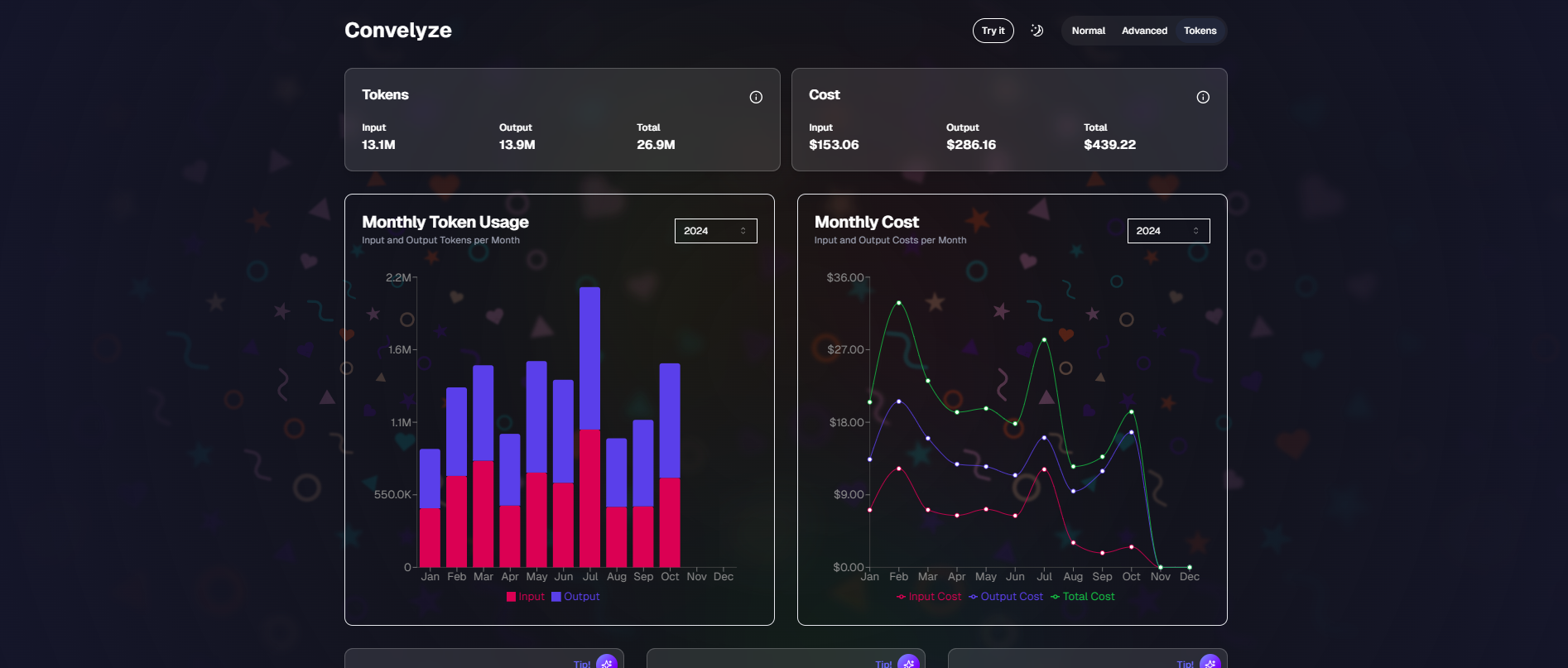The width and height of the screenshot is (1568, 668).
Task: Click the Monthly Cost heading
Action: [866, 222]
